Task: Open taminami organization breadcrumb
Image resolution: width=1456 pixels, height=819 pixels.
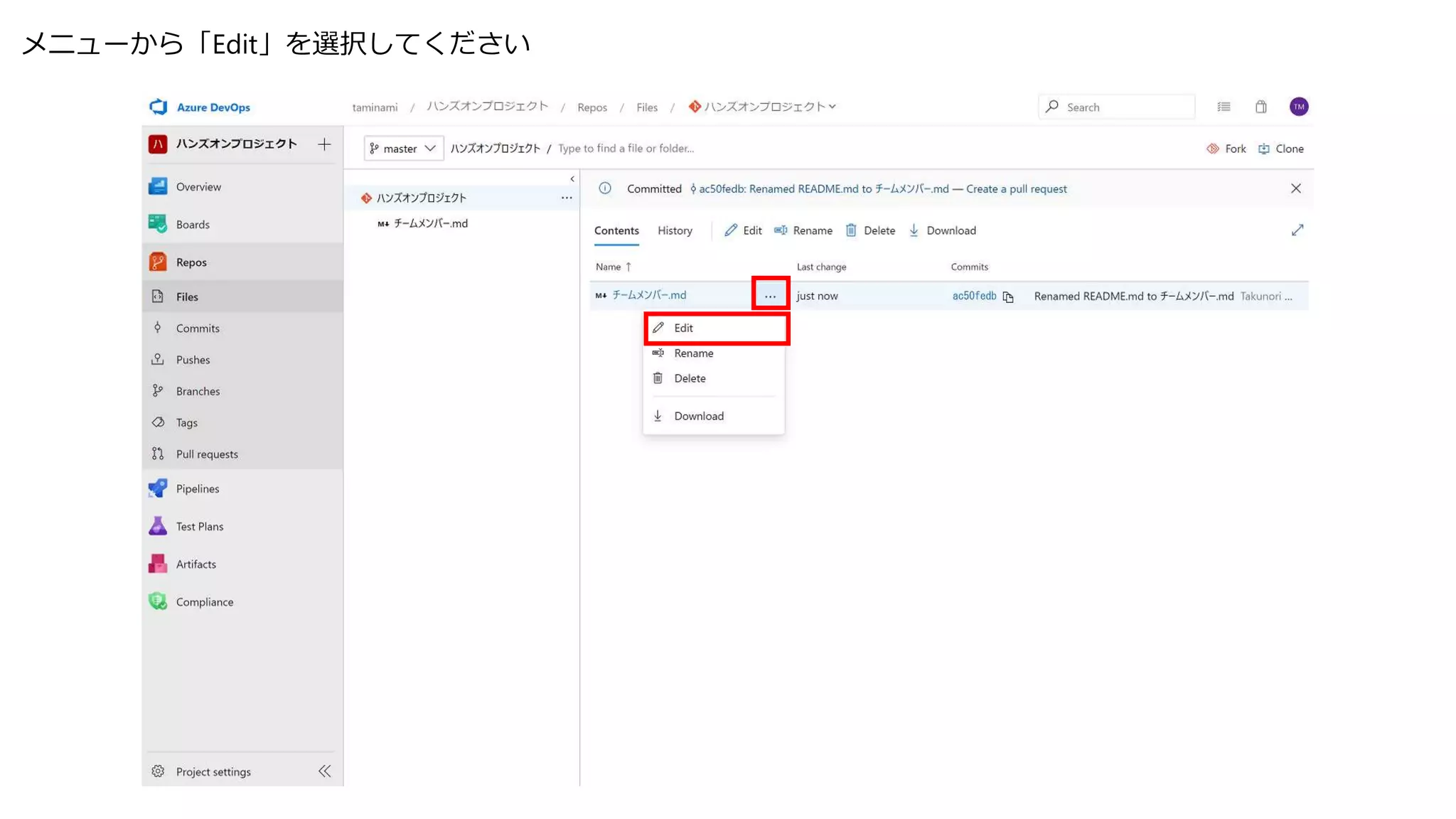Action: [x=375, y=107]
